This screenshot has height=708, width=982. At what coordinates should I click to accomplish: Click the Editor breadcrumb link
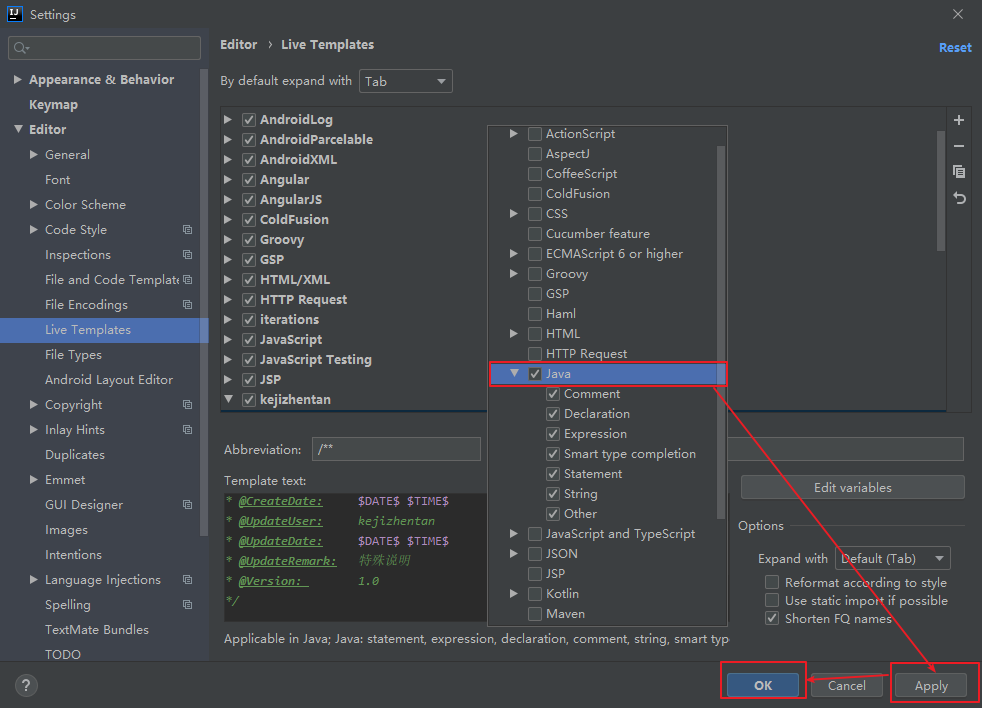[239, 44]
